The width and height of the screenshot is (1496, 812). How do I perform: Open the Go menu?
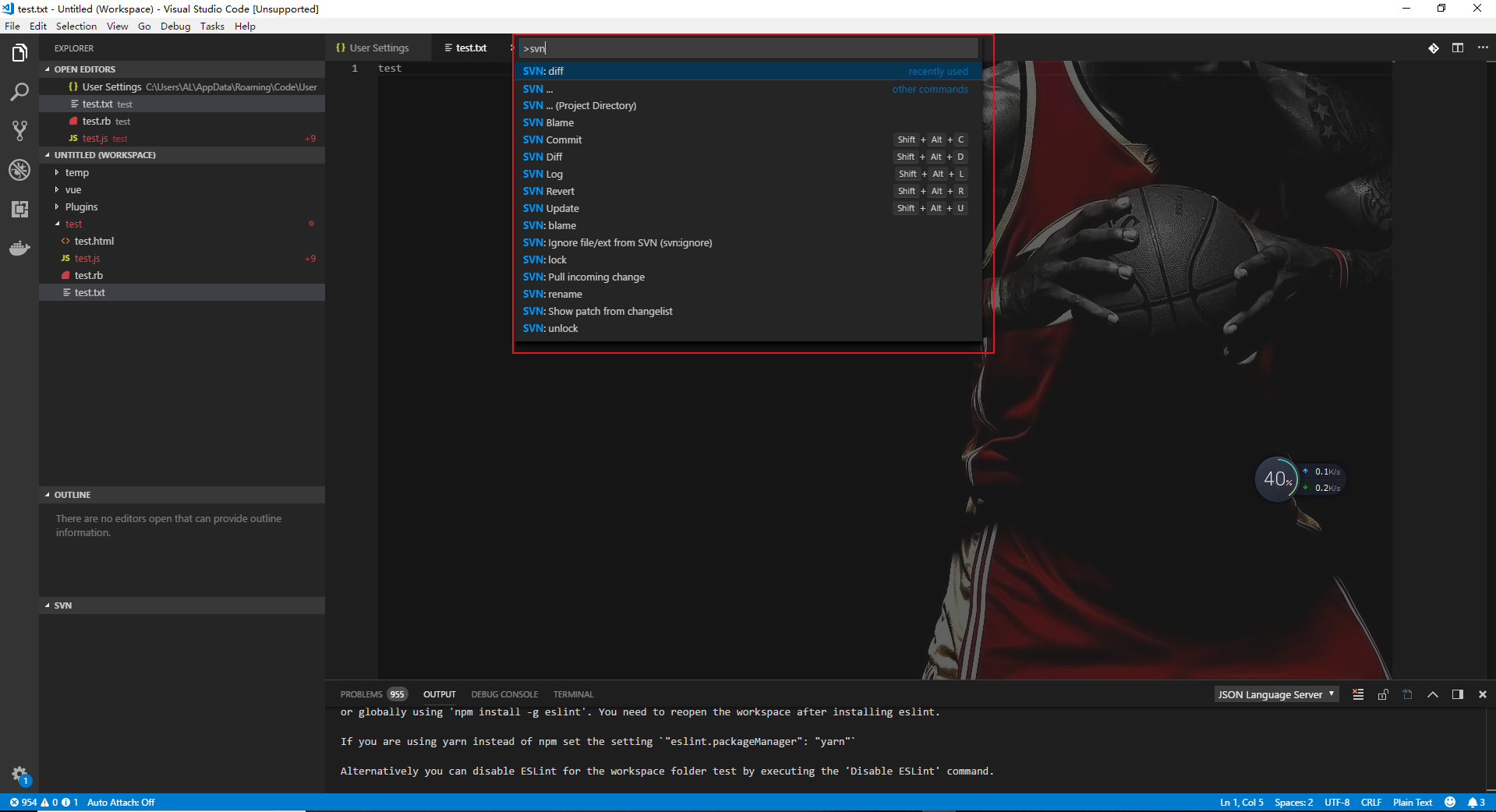(x=144, y=26)
